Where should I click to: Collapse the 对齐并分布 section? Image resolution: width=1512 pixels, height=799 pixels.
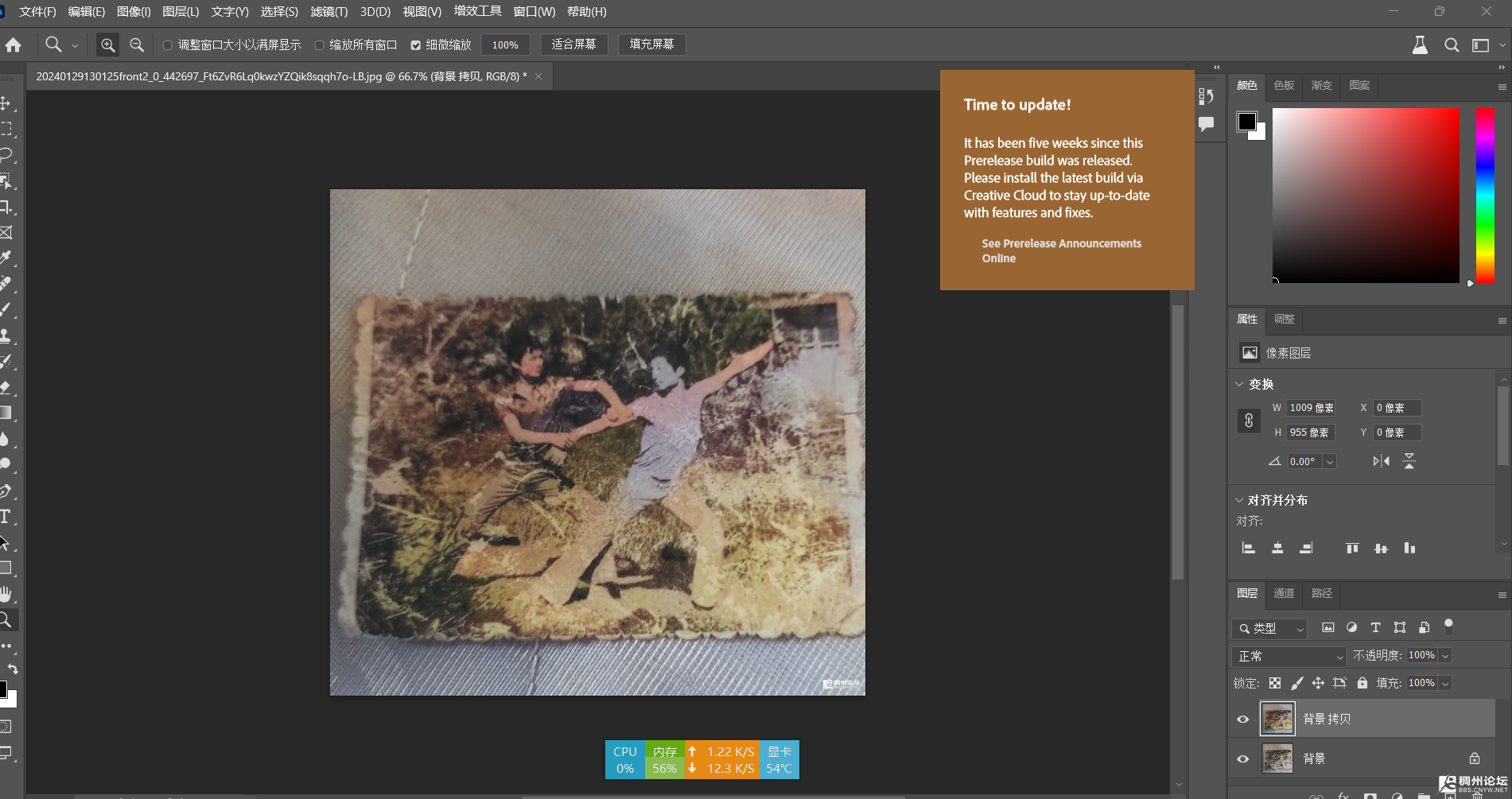coord(1239,500)
